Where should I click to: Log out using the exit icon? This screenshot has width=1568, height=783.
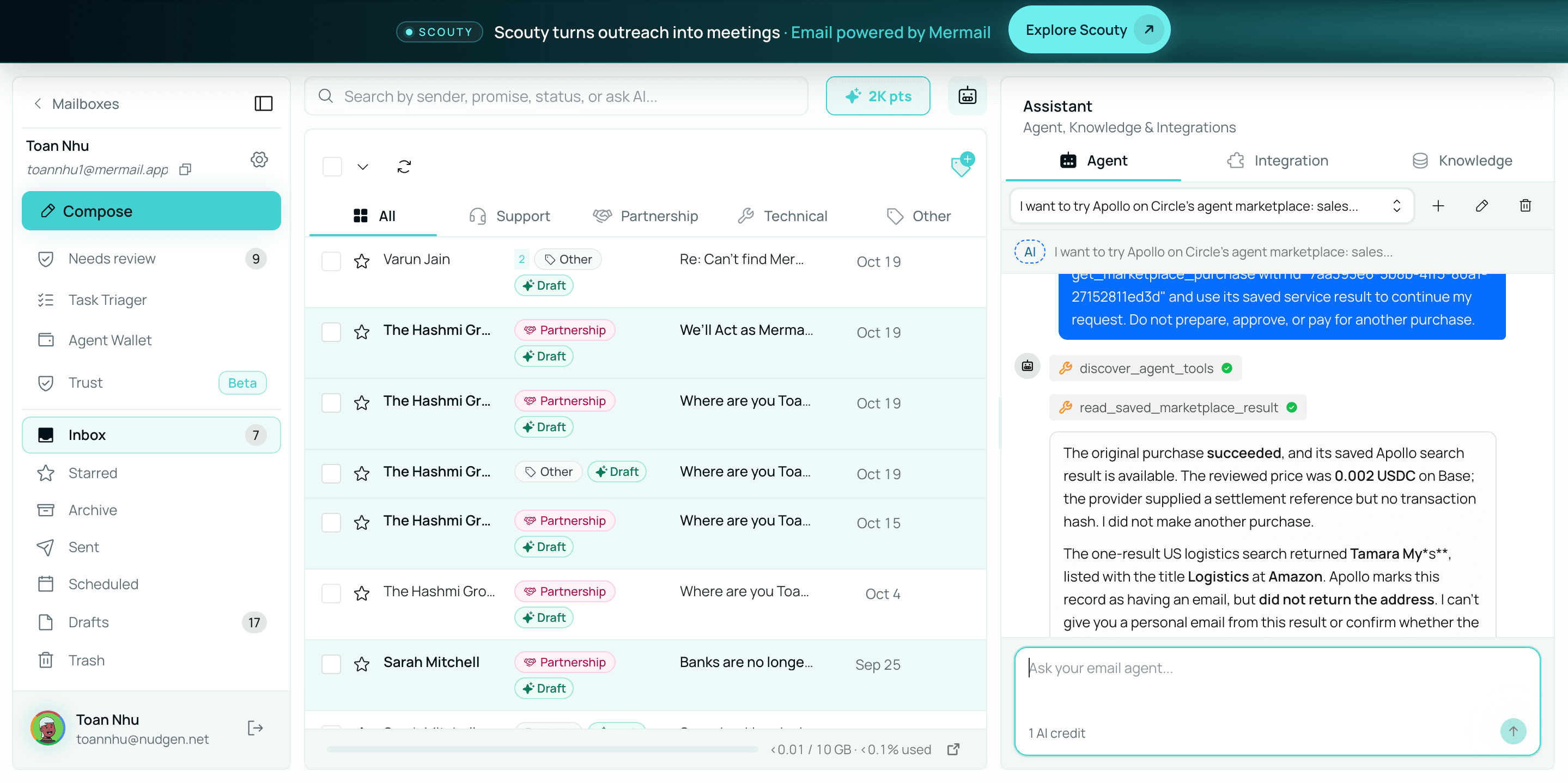[255, 728]
